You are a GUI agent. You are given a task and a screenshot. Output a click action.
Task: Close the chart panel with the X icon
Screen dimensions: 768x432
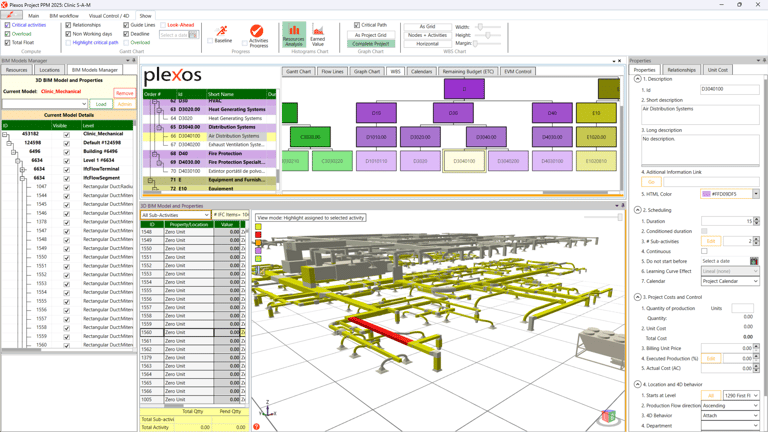click(619, 61)
